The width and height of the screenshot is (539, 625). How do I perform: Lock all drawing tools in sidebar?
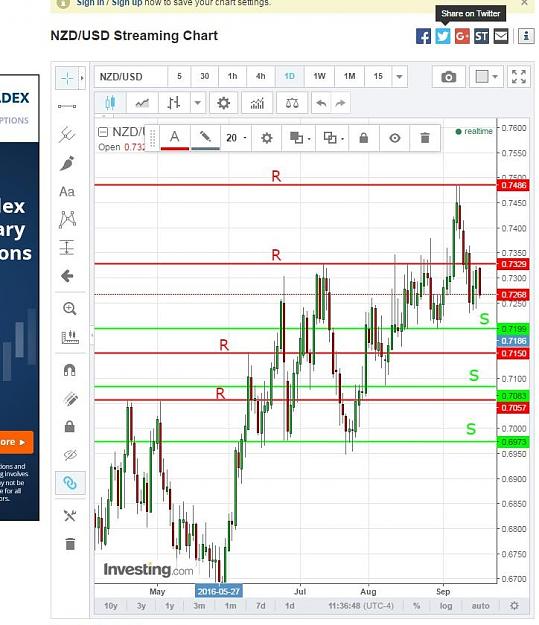coord(70,426)
